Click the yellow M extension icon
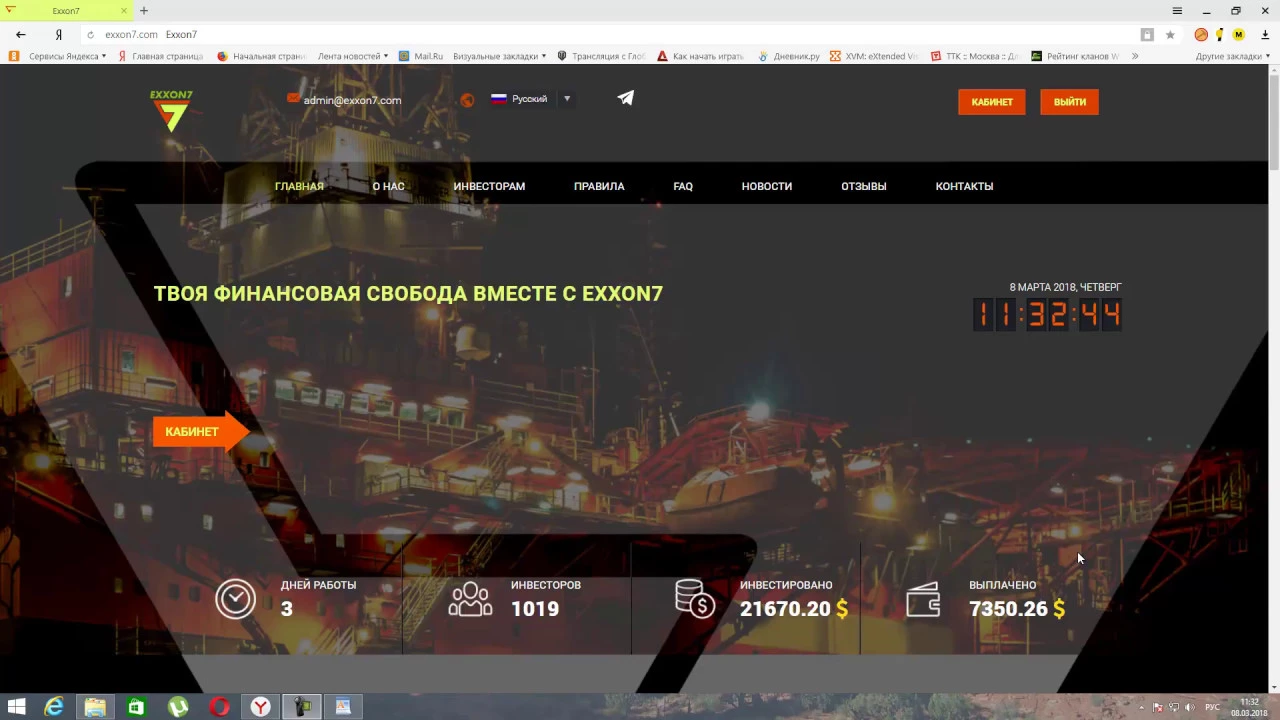1280x720 pixels. click(1238, 34)
